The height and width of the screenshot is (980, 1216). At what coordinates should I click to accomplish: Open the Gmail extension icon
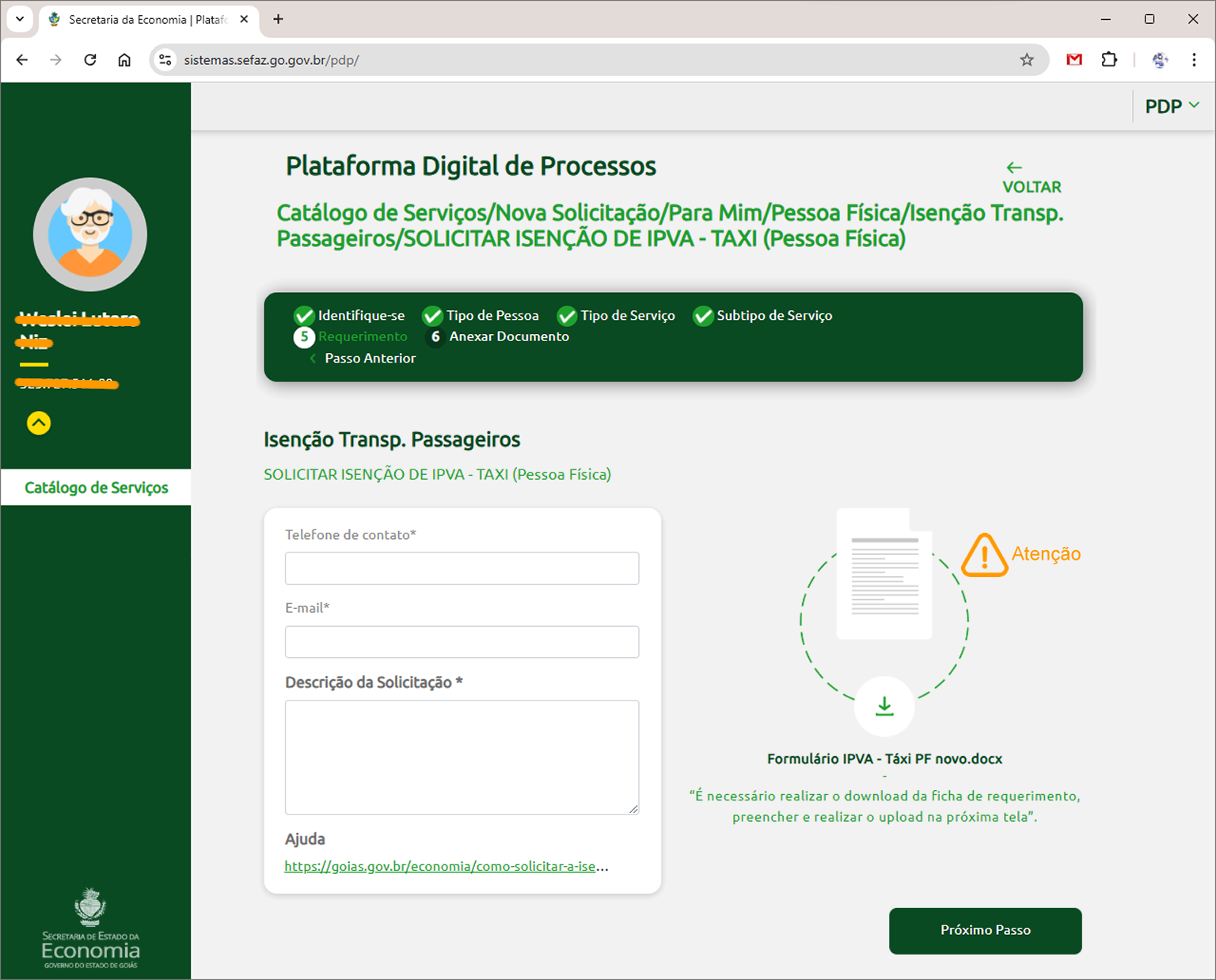coord(1073,60)
